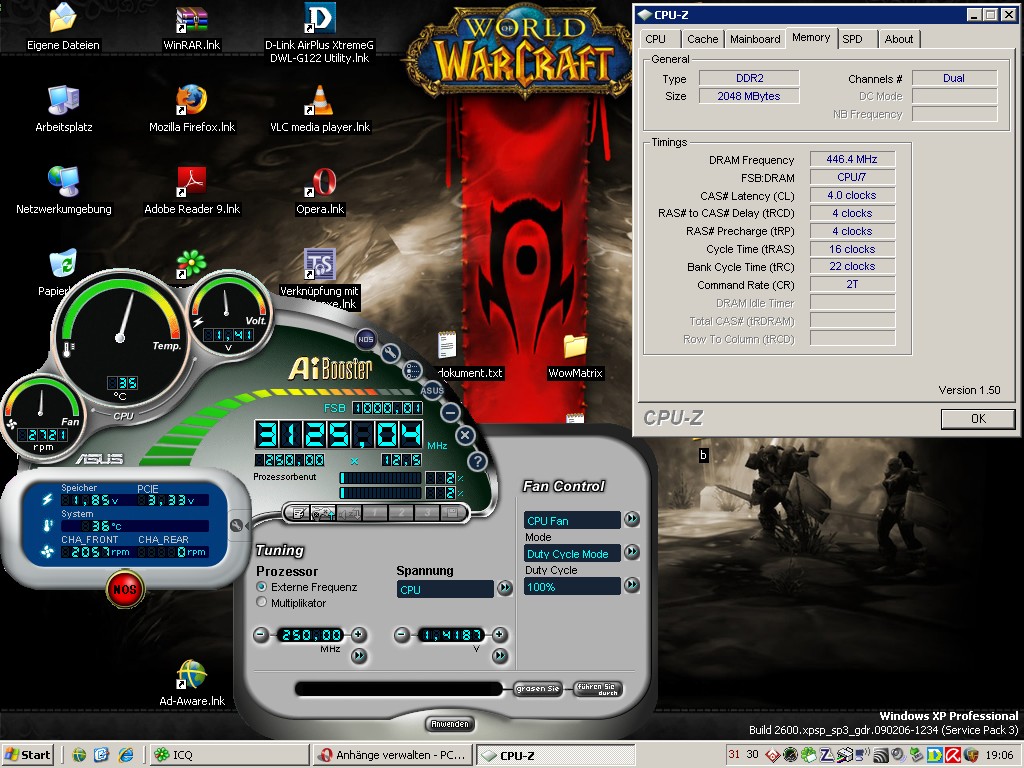
Task: Select the Multiplikator radio option
Action: (262, 602)
